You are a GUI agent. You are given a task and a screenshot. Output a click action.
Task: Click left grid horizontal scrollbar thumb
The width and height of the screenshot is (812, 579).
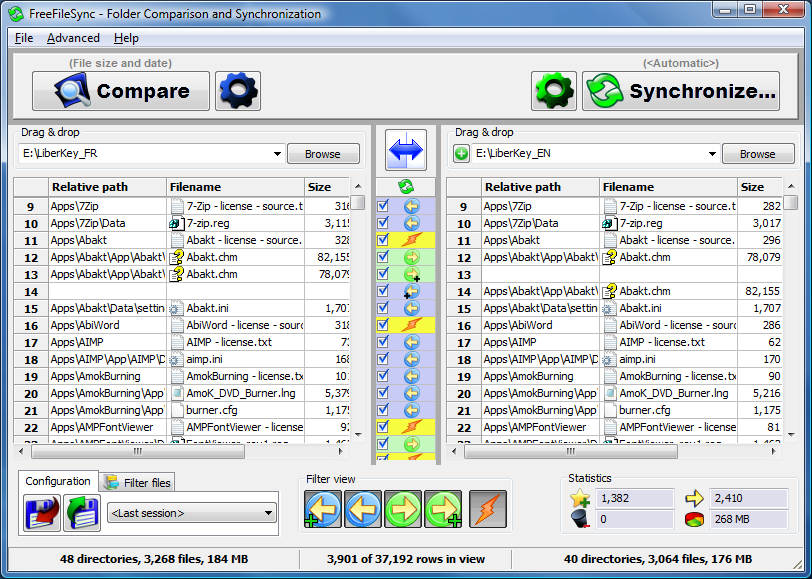(137, 452)
